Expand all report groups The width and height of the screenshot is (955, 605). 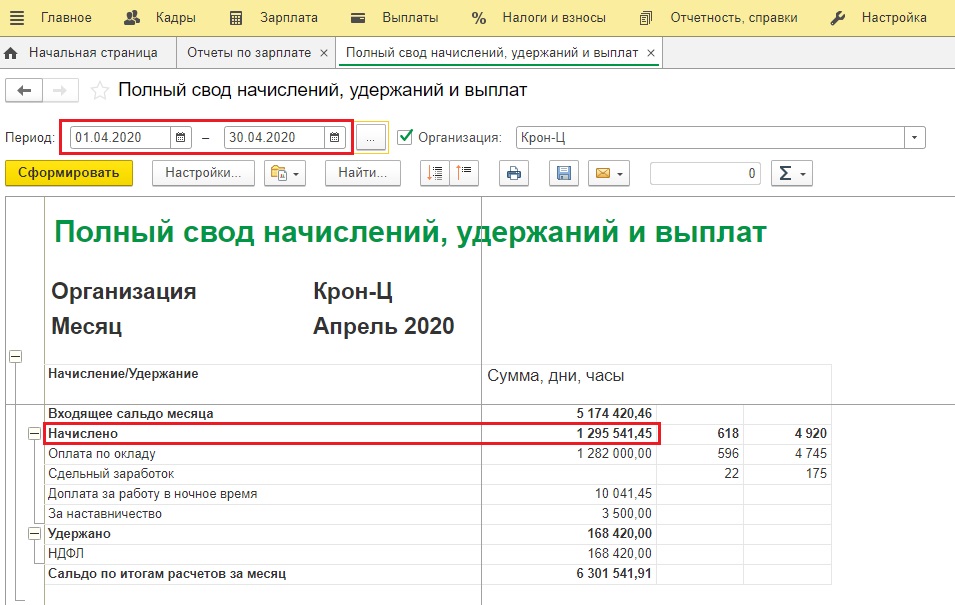pyautogui.click(x=435, y=173)
